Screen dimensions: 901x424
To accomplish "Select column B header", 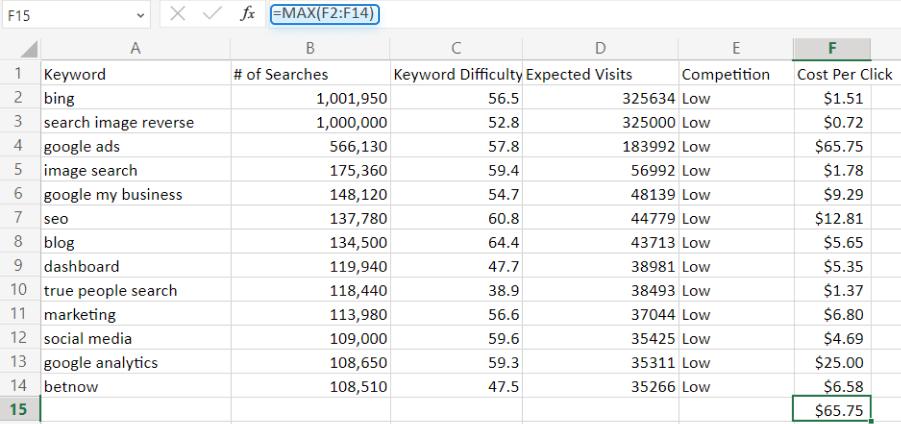I will tap(310, 49).
